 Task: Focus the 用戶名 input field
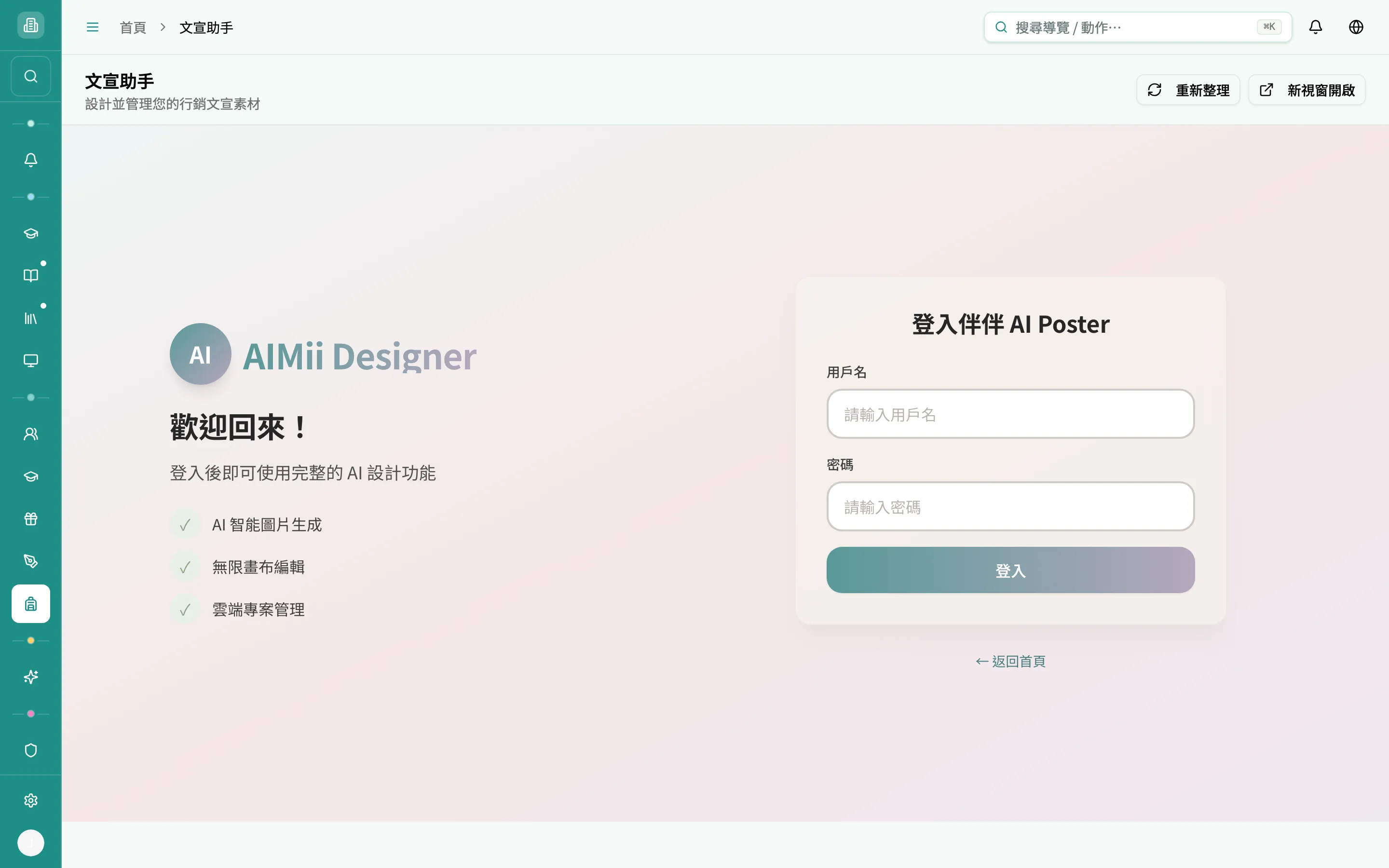tap(1010, 414)
